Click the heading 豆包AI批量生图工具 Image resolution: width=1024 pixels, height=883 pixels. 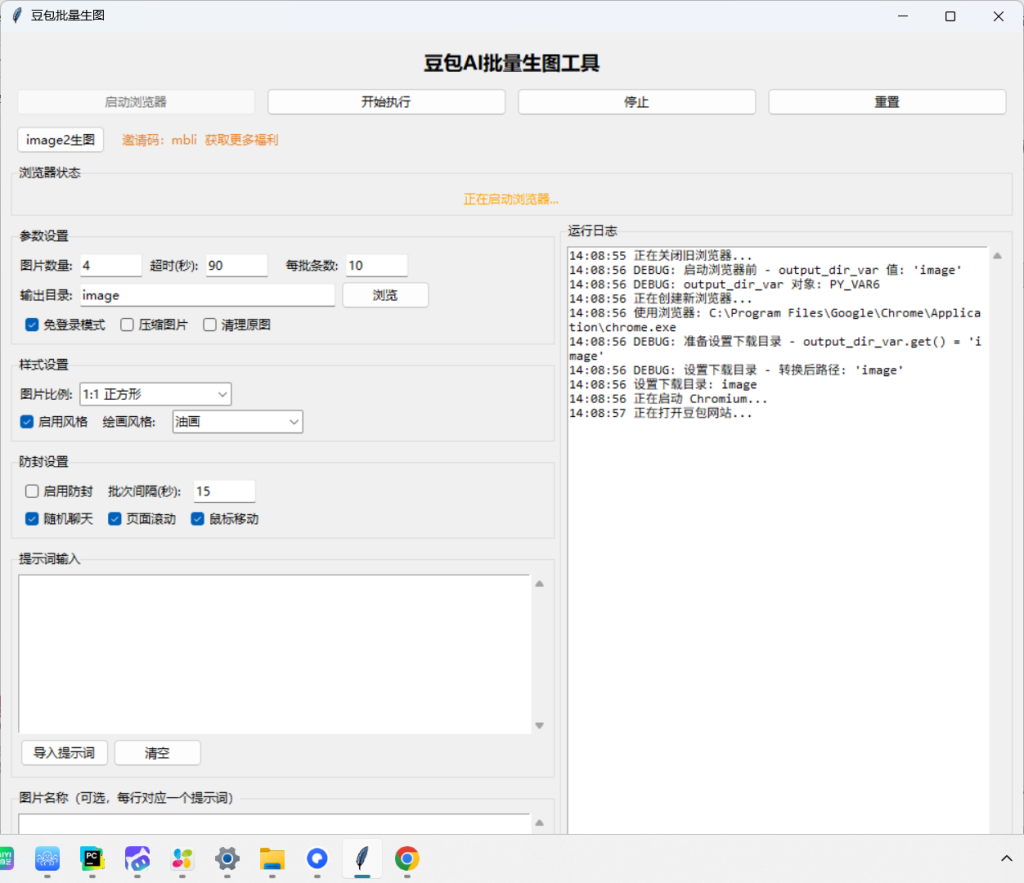[512, 63]
